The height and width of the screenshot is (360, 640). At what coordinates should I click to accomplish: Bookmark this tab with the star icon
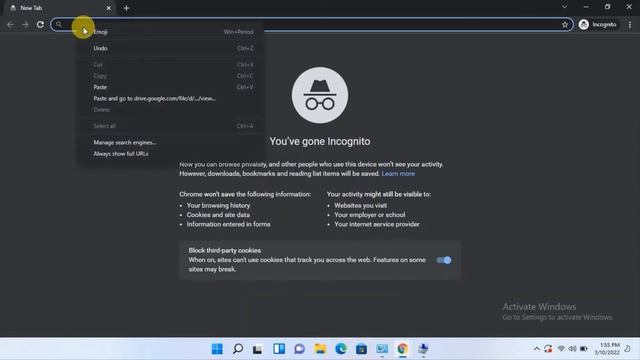(565, 25)
